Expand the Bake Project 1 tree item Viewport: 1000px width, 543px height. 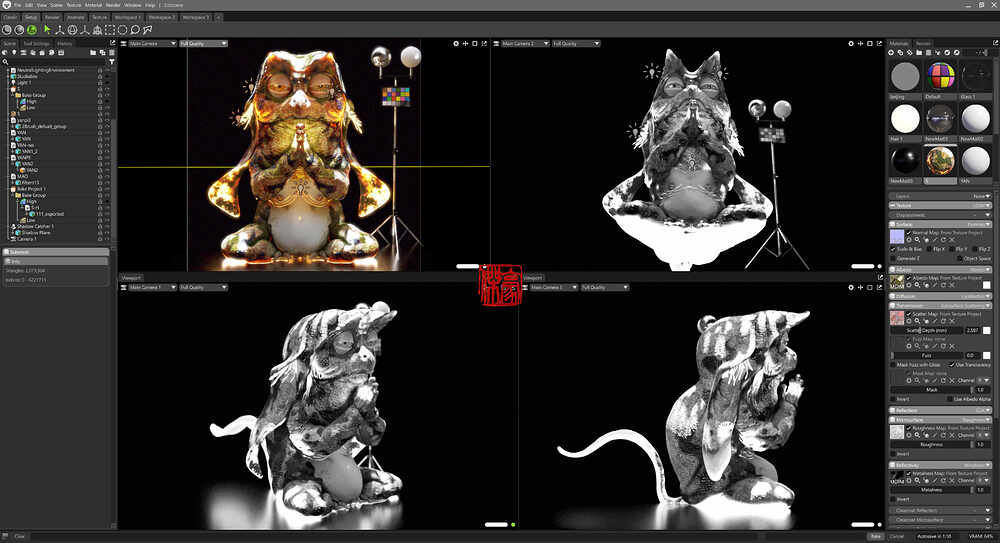(x=8, y=189)
